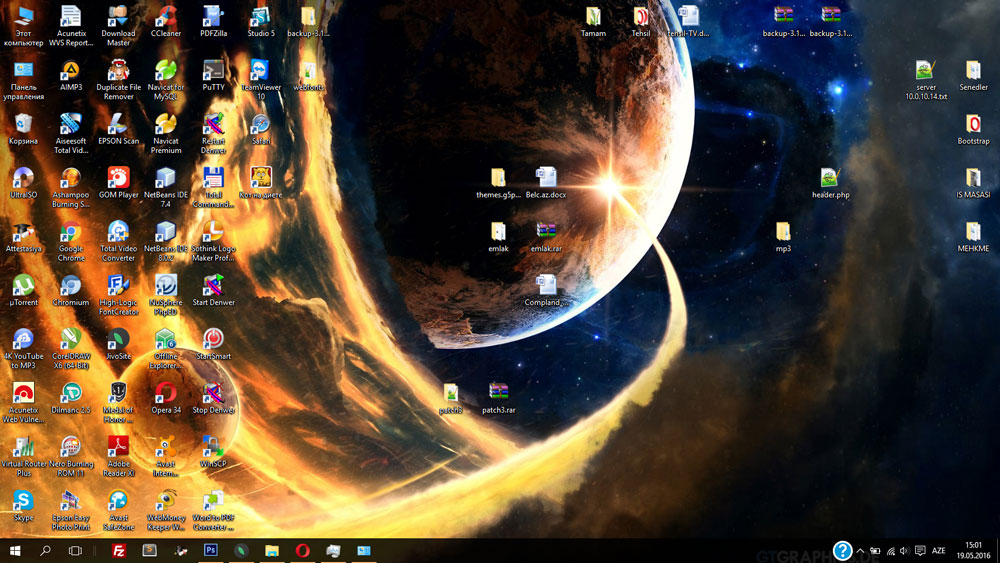Open Duplicate File Remover shortcut
The width and height of the screenshot is (1000, 563).
coord(118,79)
